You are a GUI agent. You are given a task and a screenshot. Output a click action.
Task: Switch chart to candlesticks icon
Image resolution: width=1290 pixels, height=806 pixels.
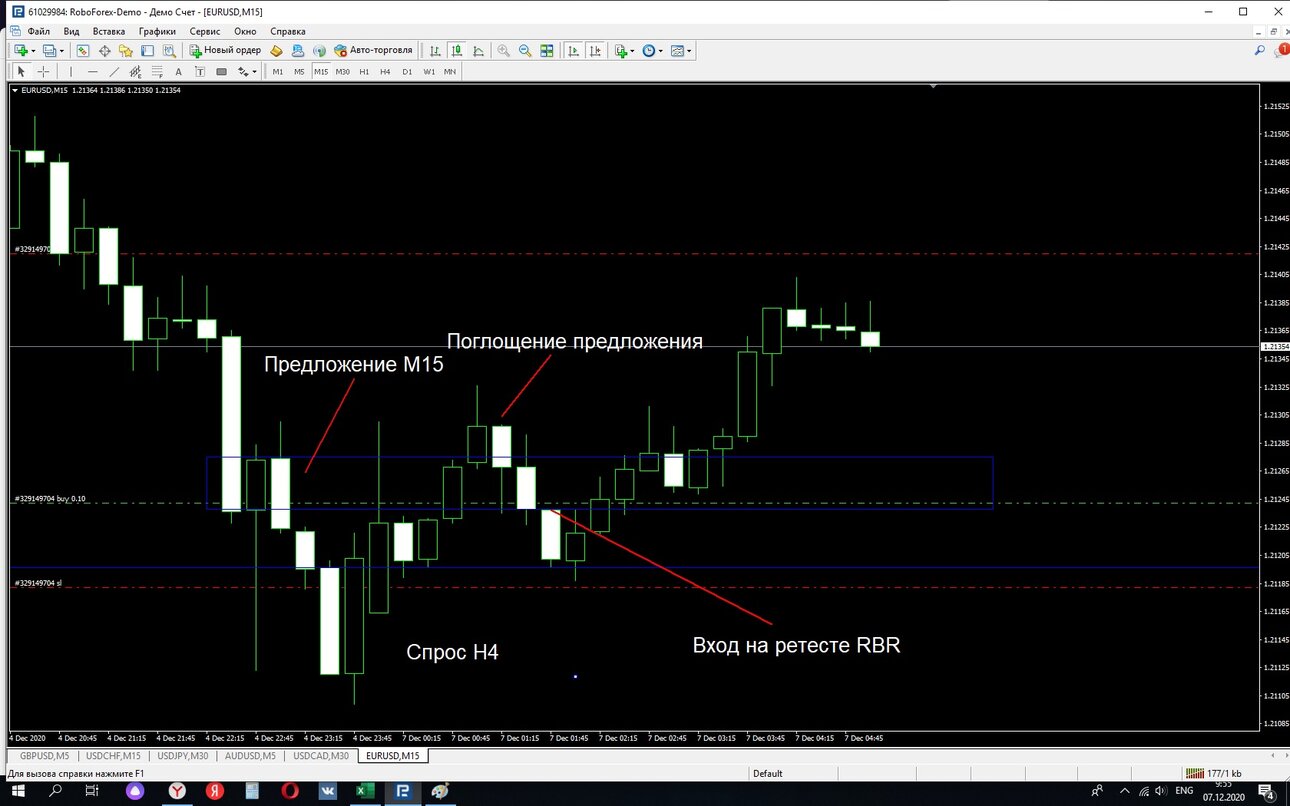(456, 50)
